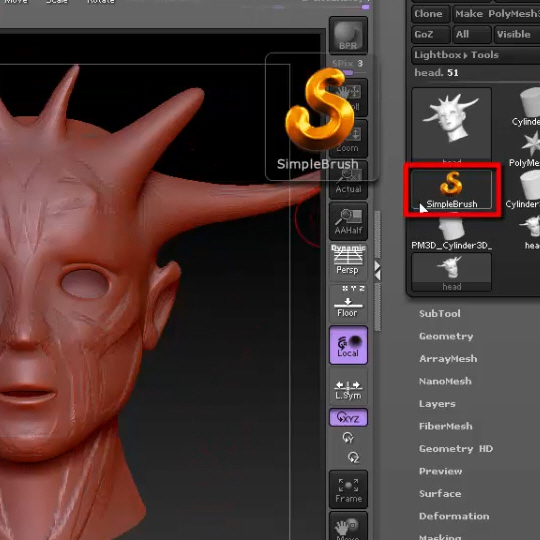Expand the SubTool palette
The image size is (540, 540).
439,314
